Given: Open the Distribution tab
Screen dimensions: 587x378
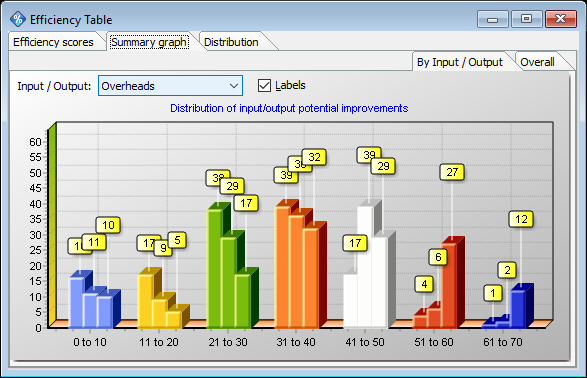Looking at the screenshot, I should click(231, 42).
